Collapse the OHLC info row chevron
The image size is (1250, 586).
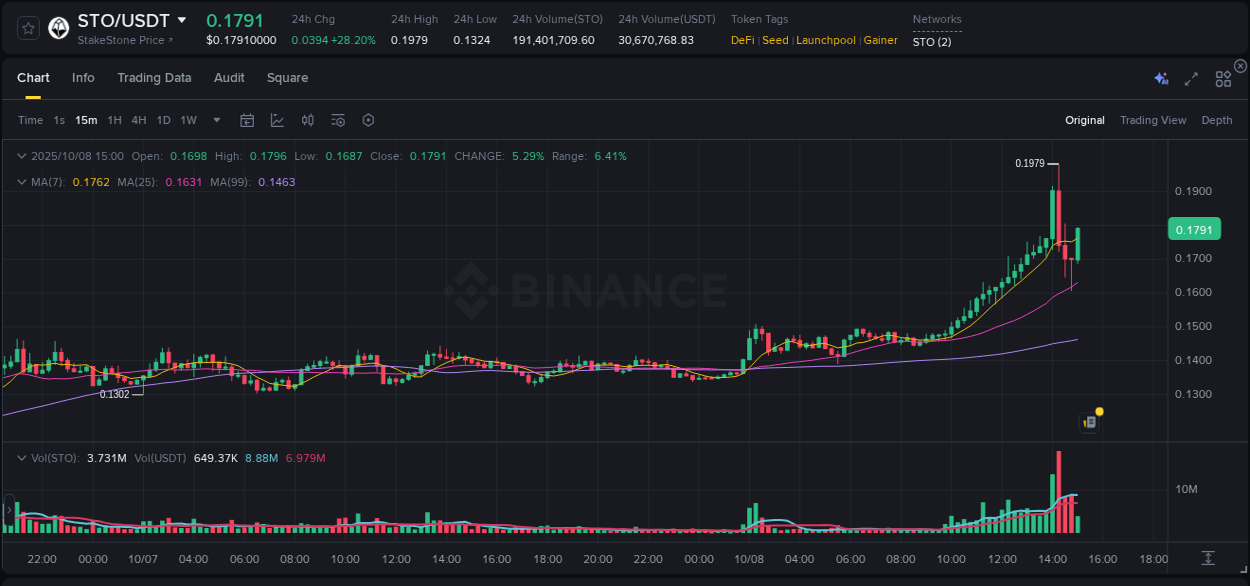(20, 156)
